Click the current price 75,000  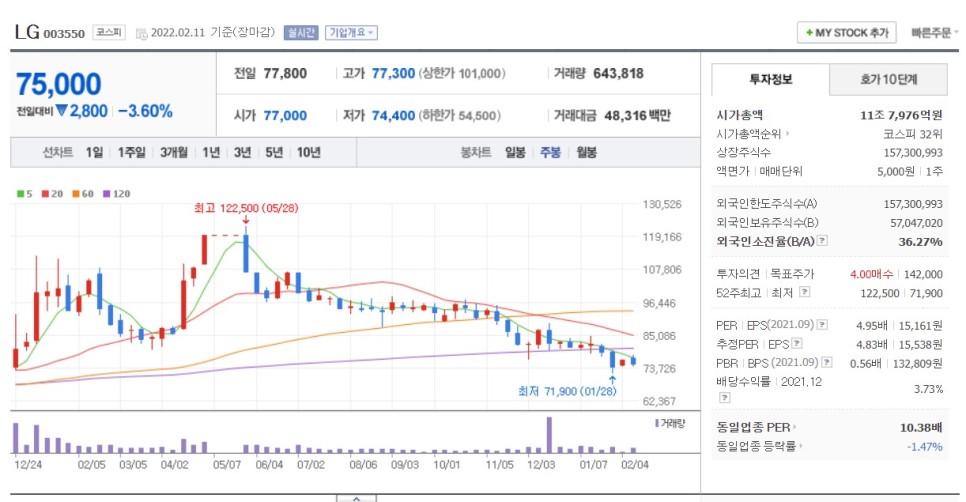coord(59,84)
